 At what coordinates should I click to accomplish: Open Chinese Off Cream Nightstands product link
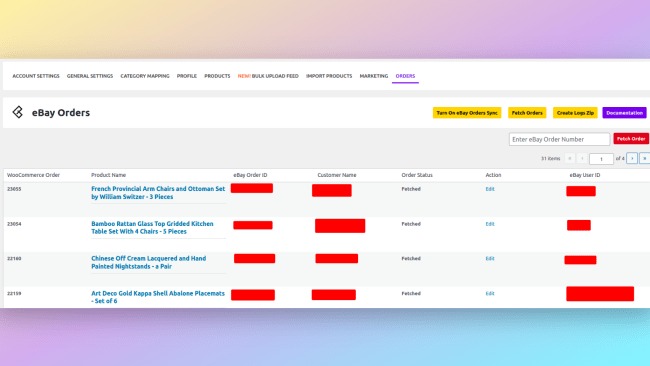point(148,262)
